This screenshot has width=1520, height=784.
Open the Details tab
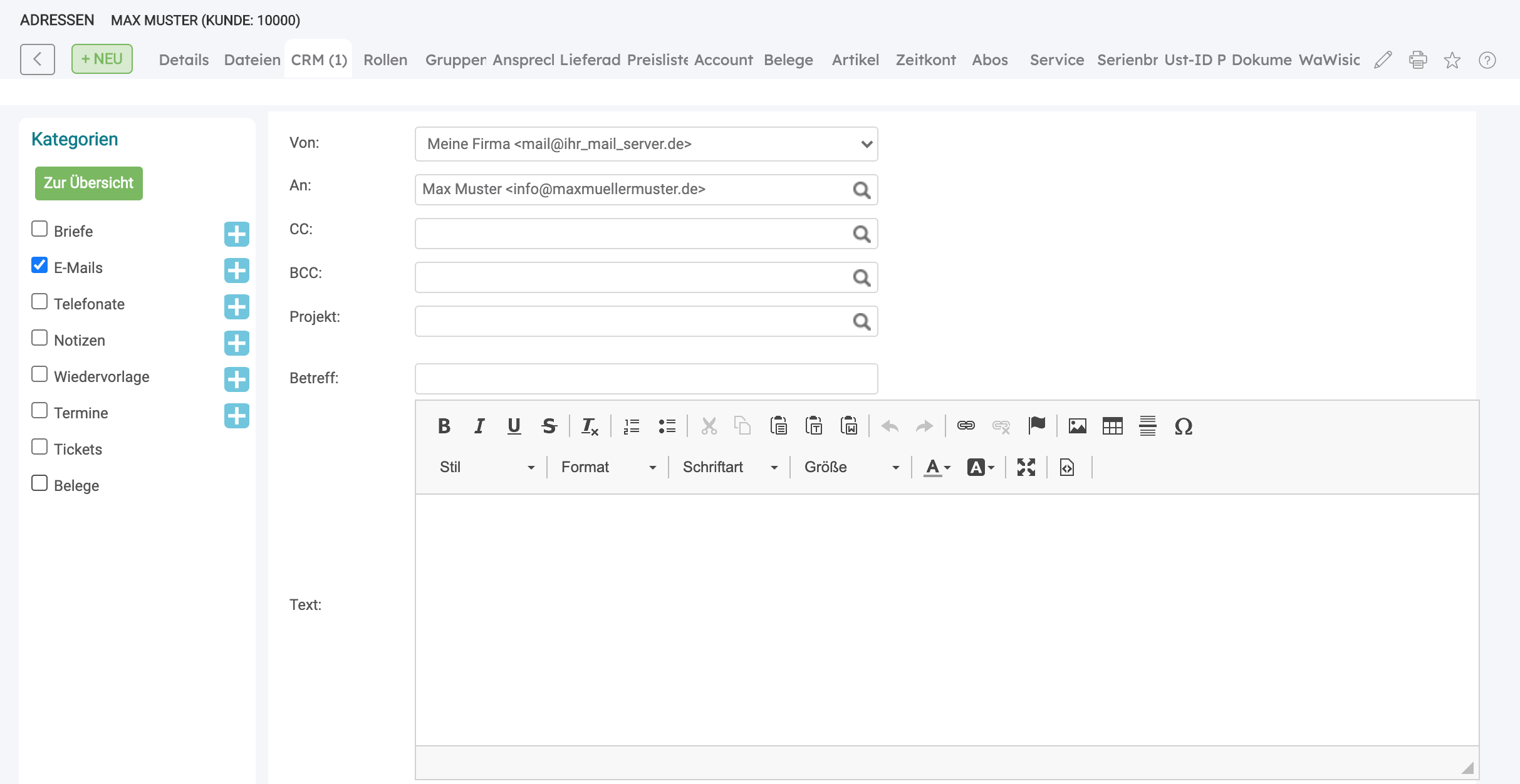pyautogui.click(x=184, y=60)
